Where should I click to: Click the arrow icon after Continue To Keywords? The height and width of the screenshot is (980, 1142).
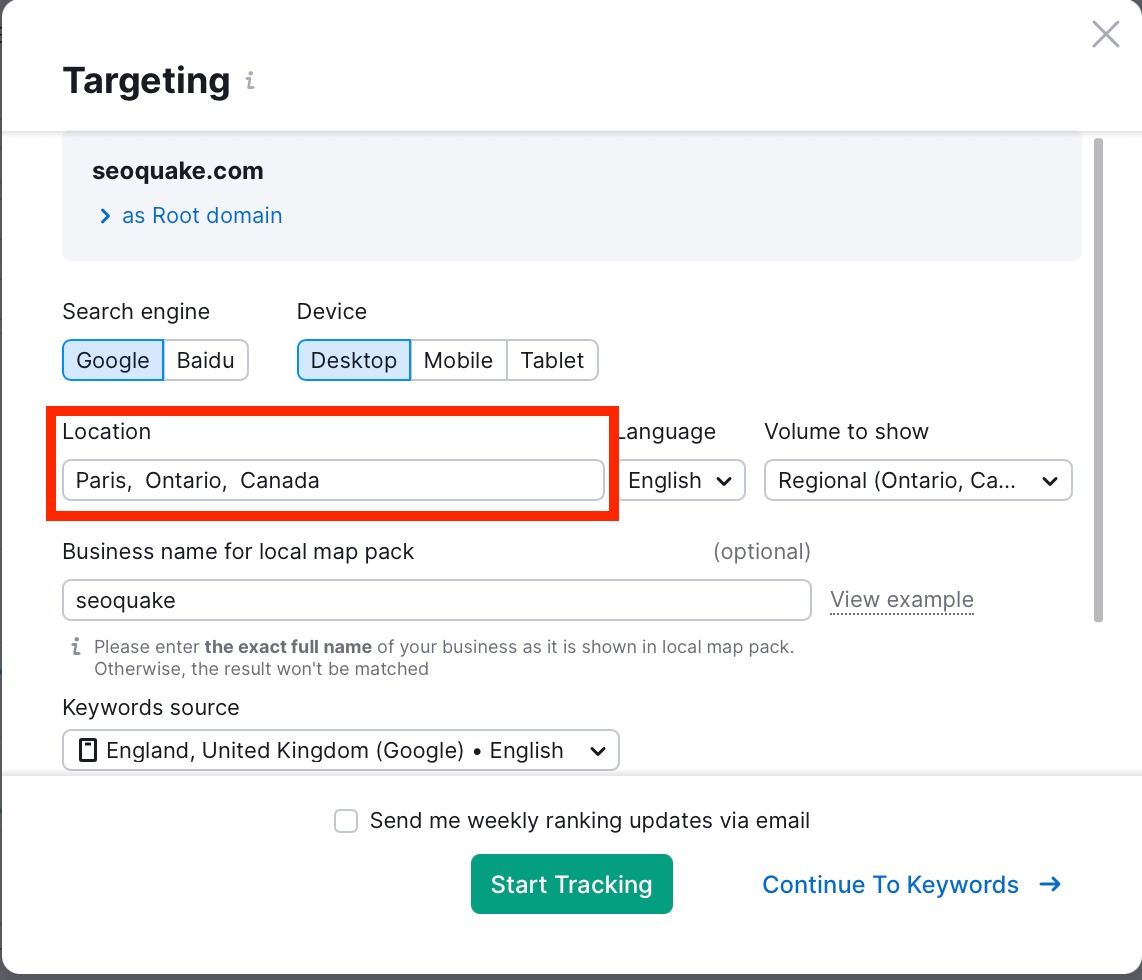pos(1050,884)
